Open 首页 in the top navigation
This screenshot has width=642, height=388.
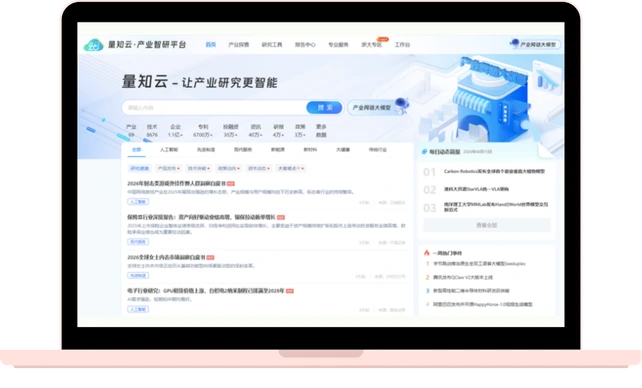point(210,45)
